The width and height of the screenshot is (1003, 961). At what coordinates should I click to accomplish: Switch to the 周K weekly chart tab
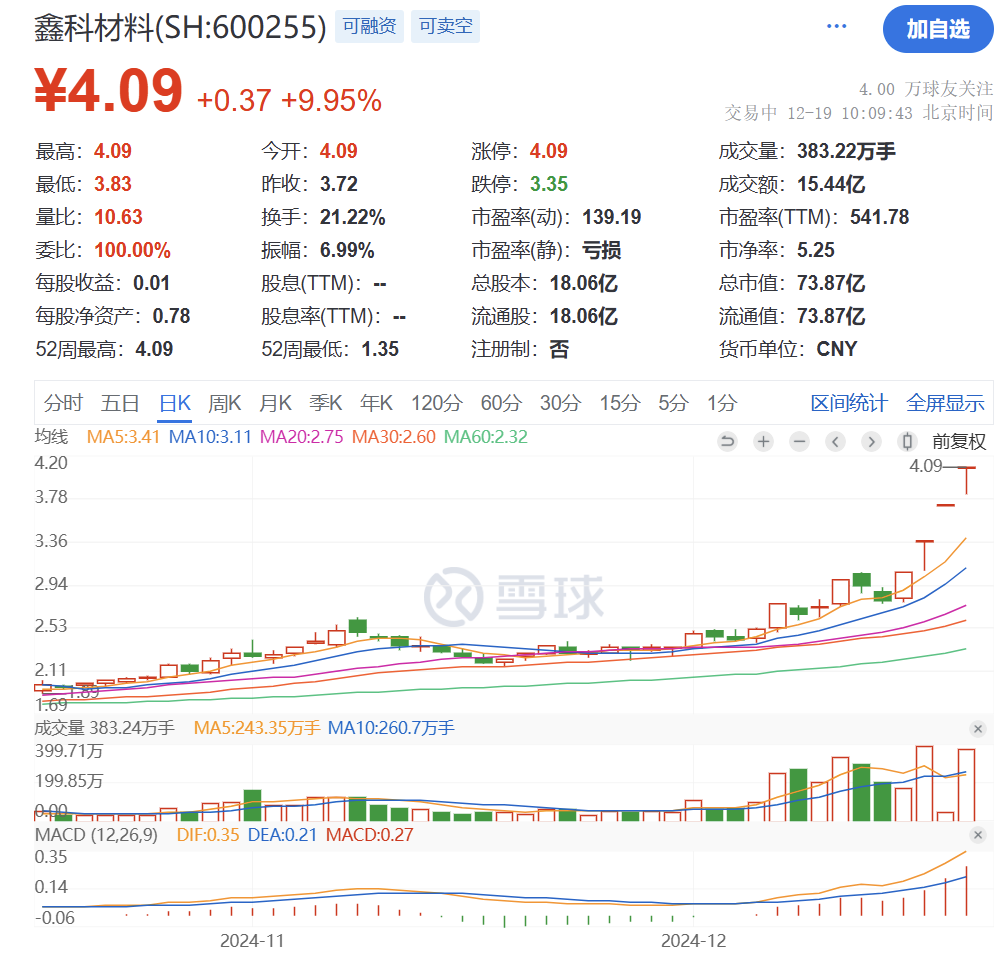[224, 402]
